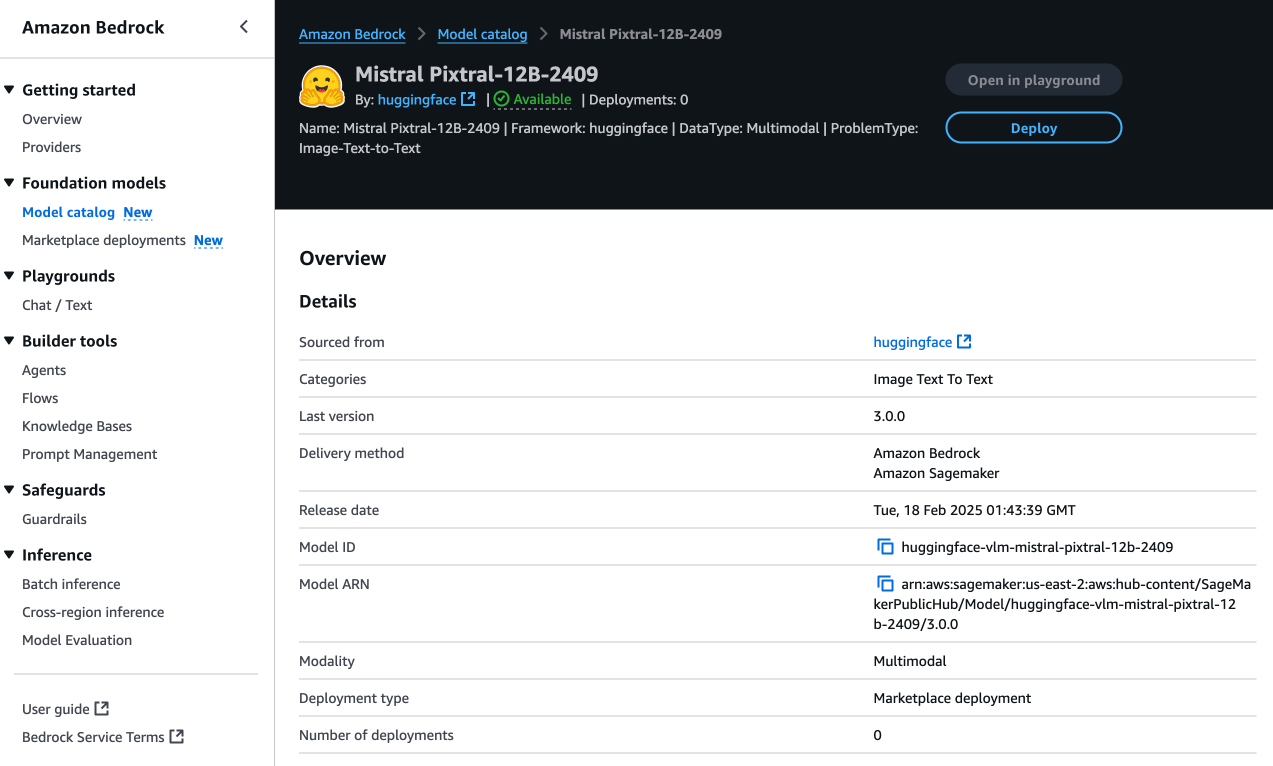Image resolution: width=1273 pixels, height=766 pixels.
Task: Click breadcrumb chevron after Model catalog
Action: [x=543, y=34]
